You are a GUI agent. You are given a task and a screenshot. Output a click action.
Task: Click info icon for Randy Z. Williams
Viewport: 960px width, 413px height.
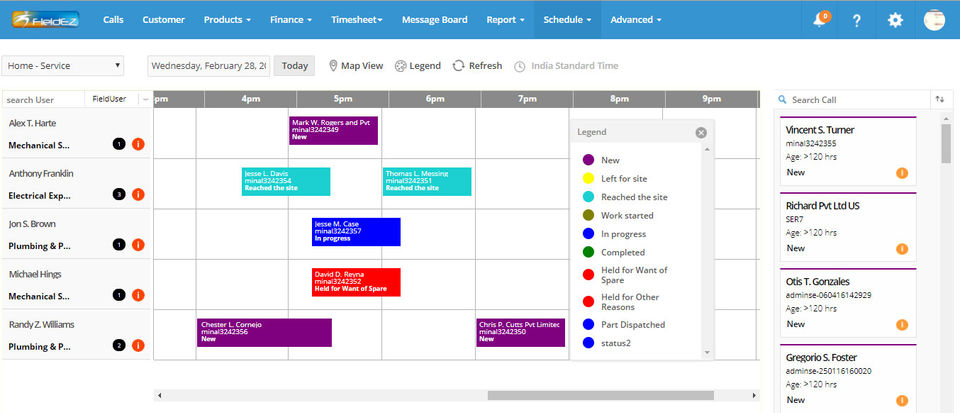(138, 346)
